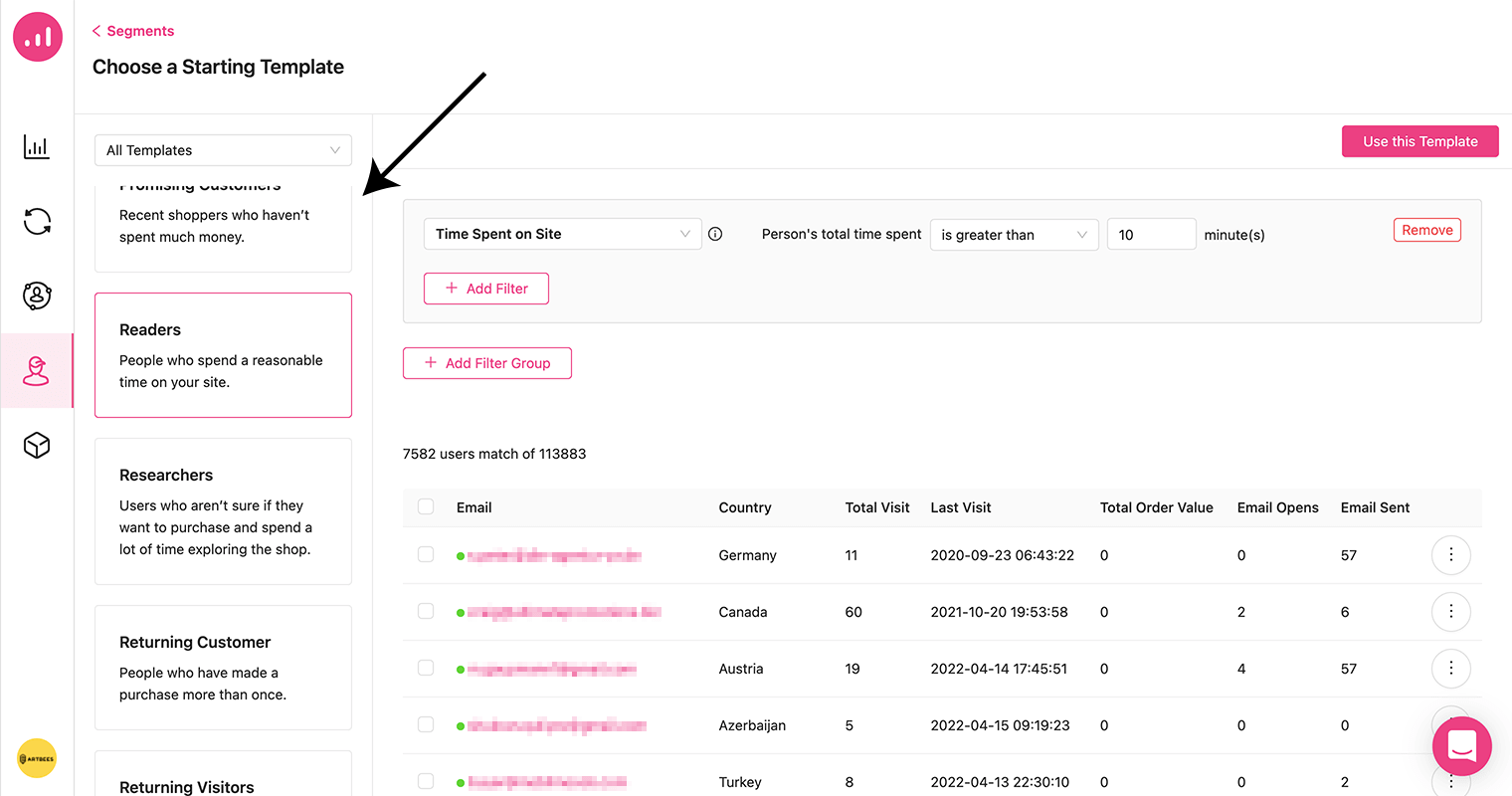Open the cube products sidebar icon

37,445
